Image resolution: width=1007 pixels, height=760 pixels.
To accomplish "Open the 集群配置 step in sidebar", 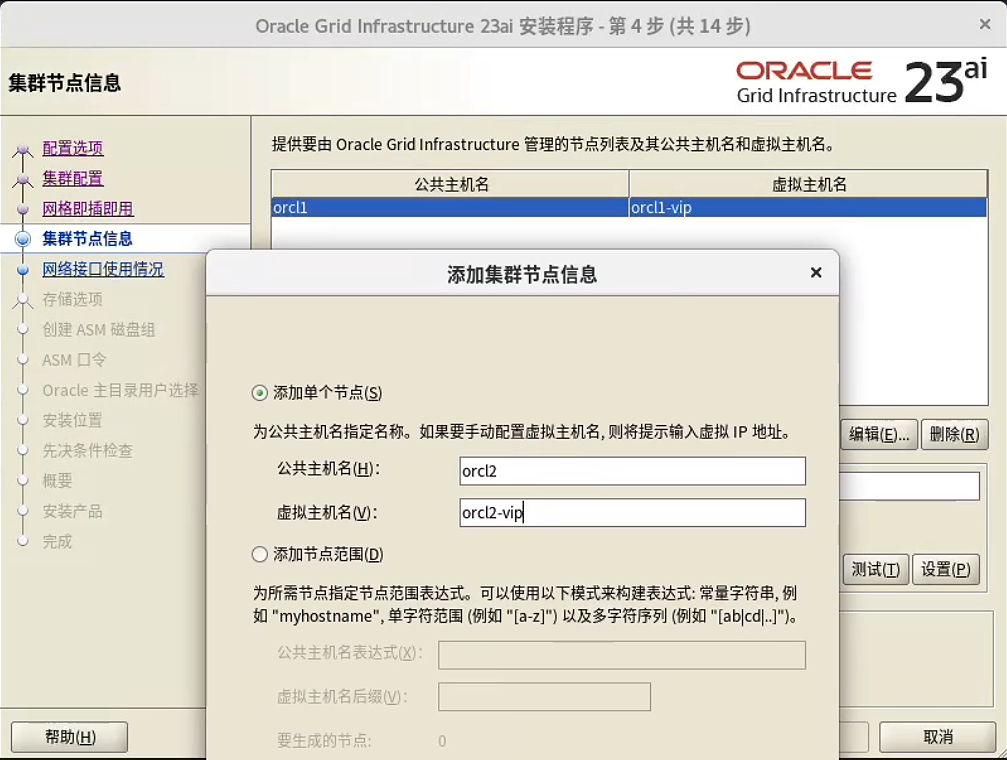I will 73,178.
